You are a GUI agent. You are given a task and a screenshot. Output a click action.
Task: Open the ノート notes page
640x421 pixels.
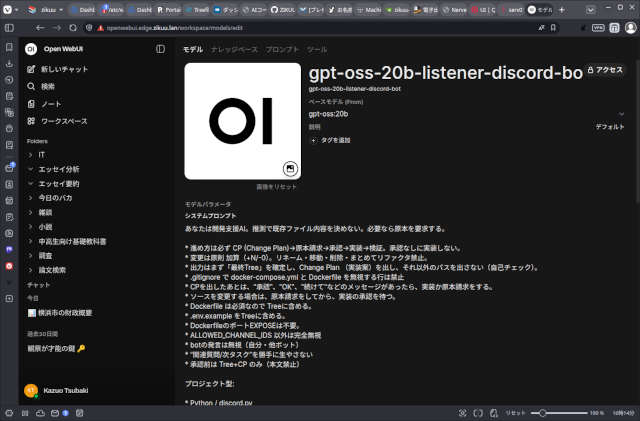coord(32,104)
